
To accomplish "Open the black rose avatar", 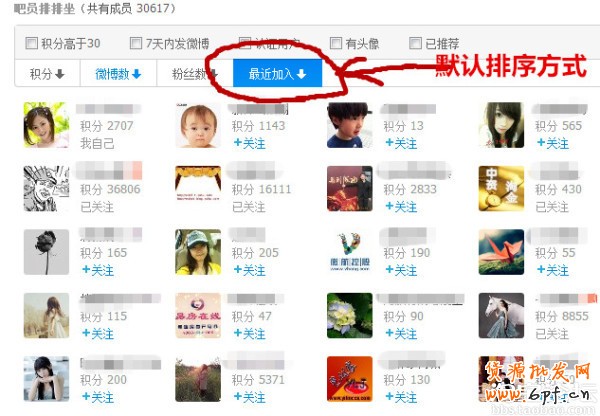I will (46, 252).
